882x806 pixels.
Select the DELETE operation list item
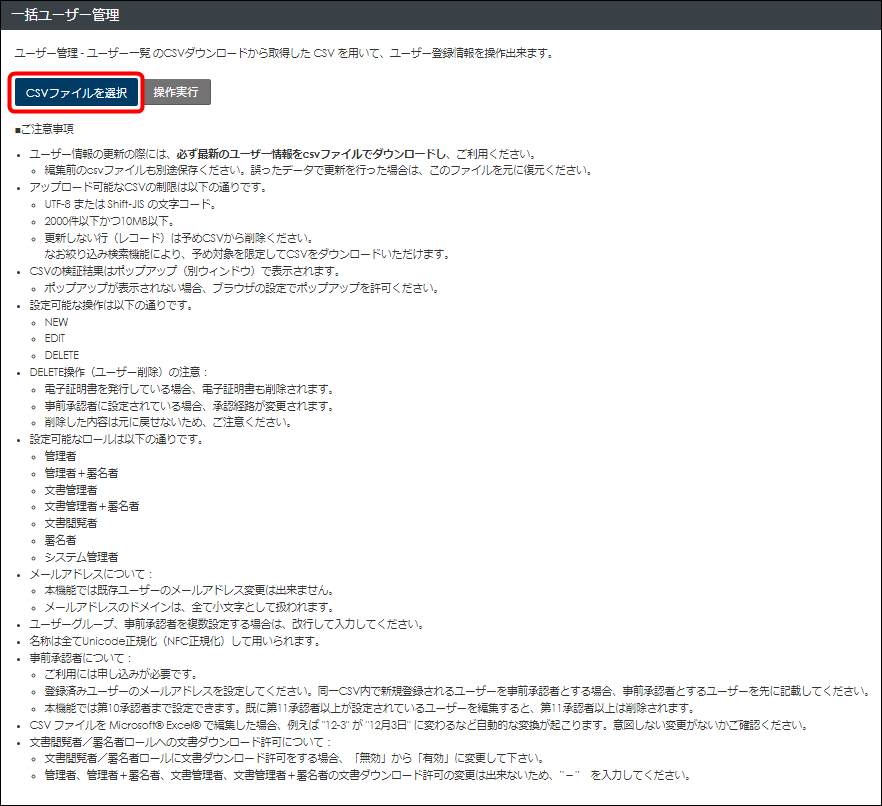[61, 355]
